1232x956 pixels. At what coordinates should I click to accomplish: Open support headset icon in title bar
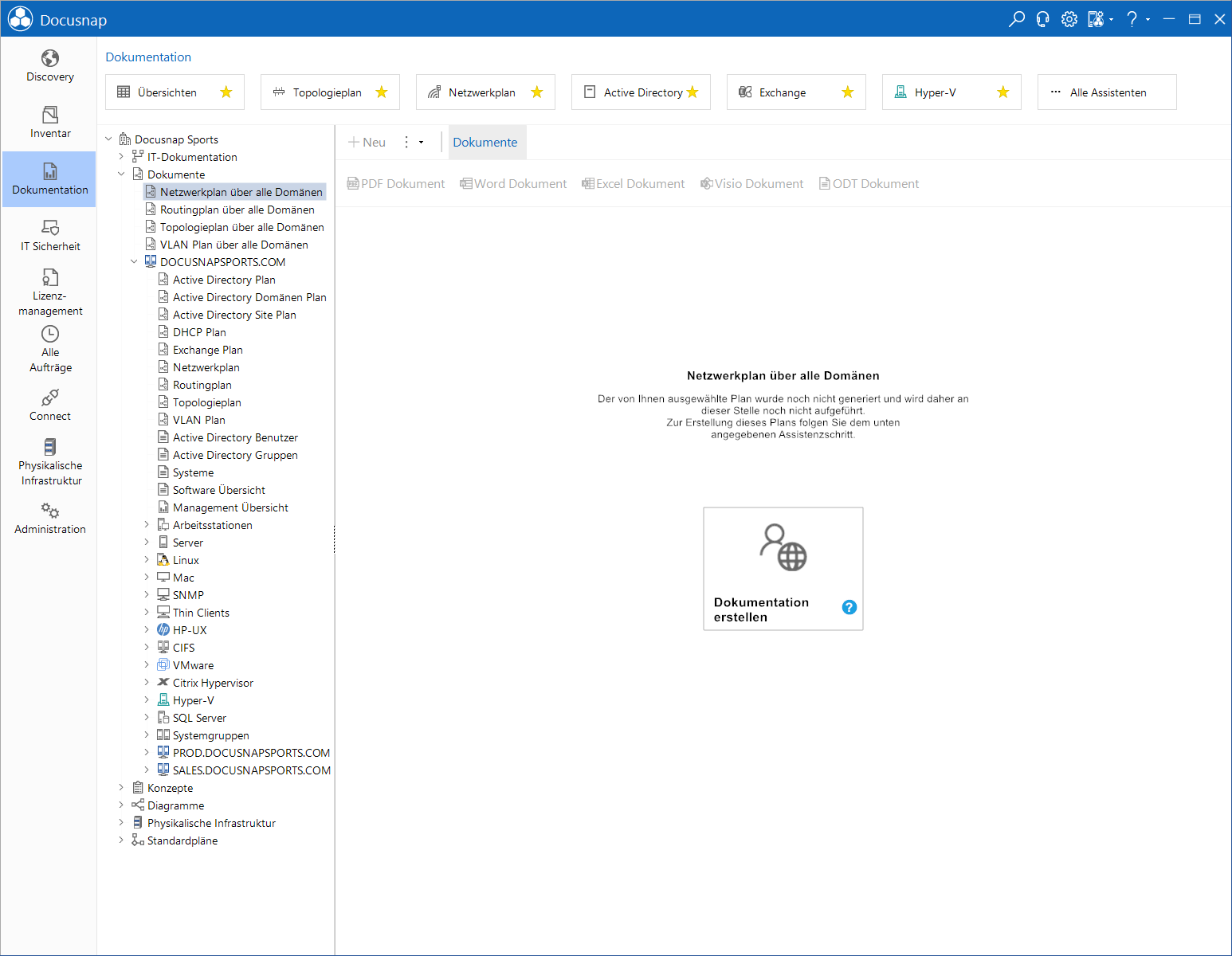pos(1042,19)
